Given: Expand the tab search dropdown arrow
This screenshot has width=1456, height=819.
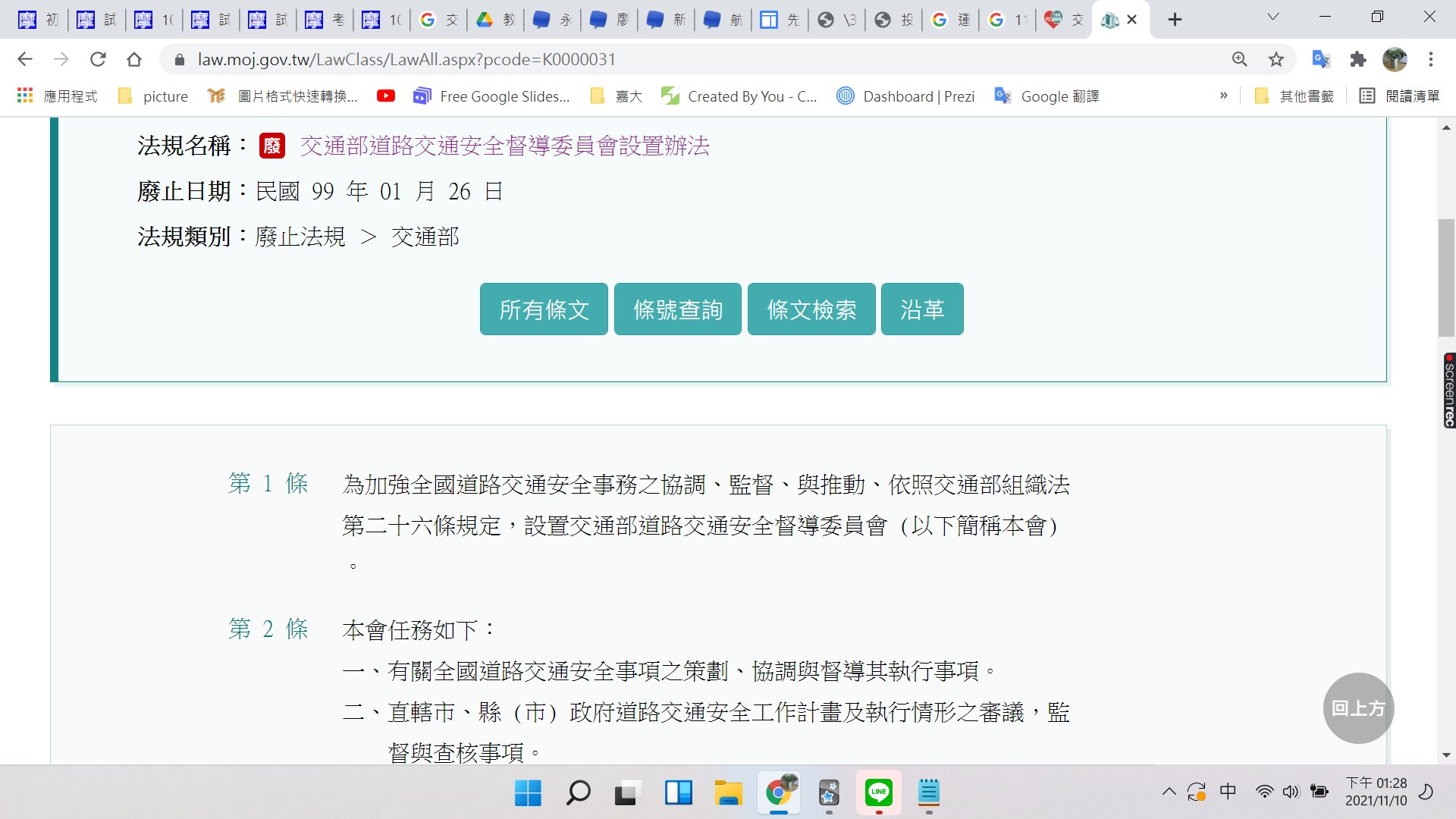Looking at the screenshot, I should (1273, 17).
